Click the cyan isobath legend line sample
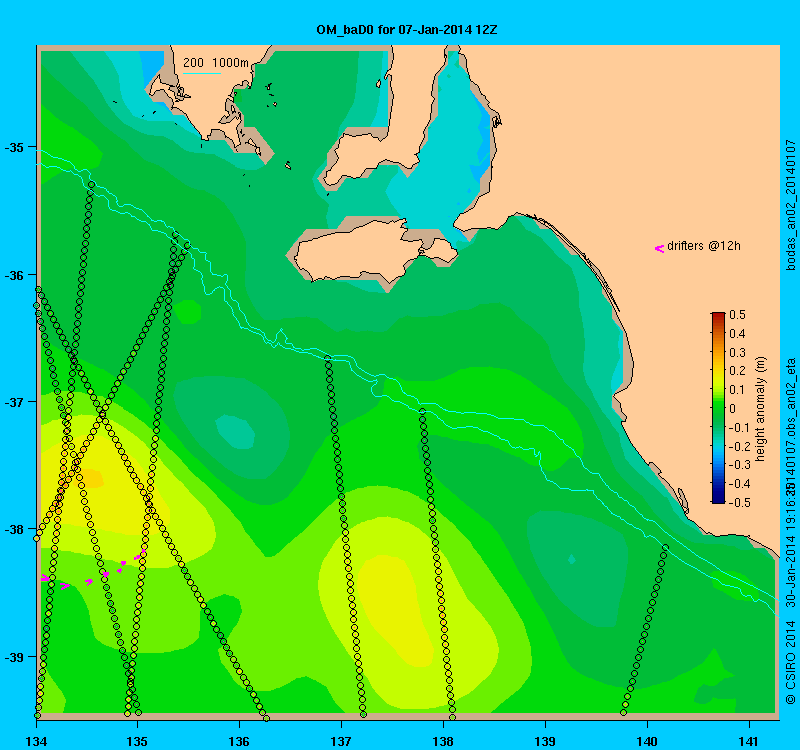The height and width of the screenshot is (750, 800). coord(202,73)
